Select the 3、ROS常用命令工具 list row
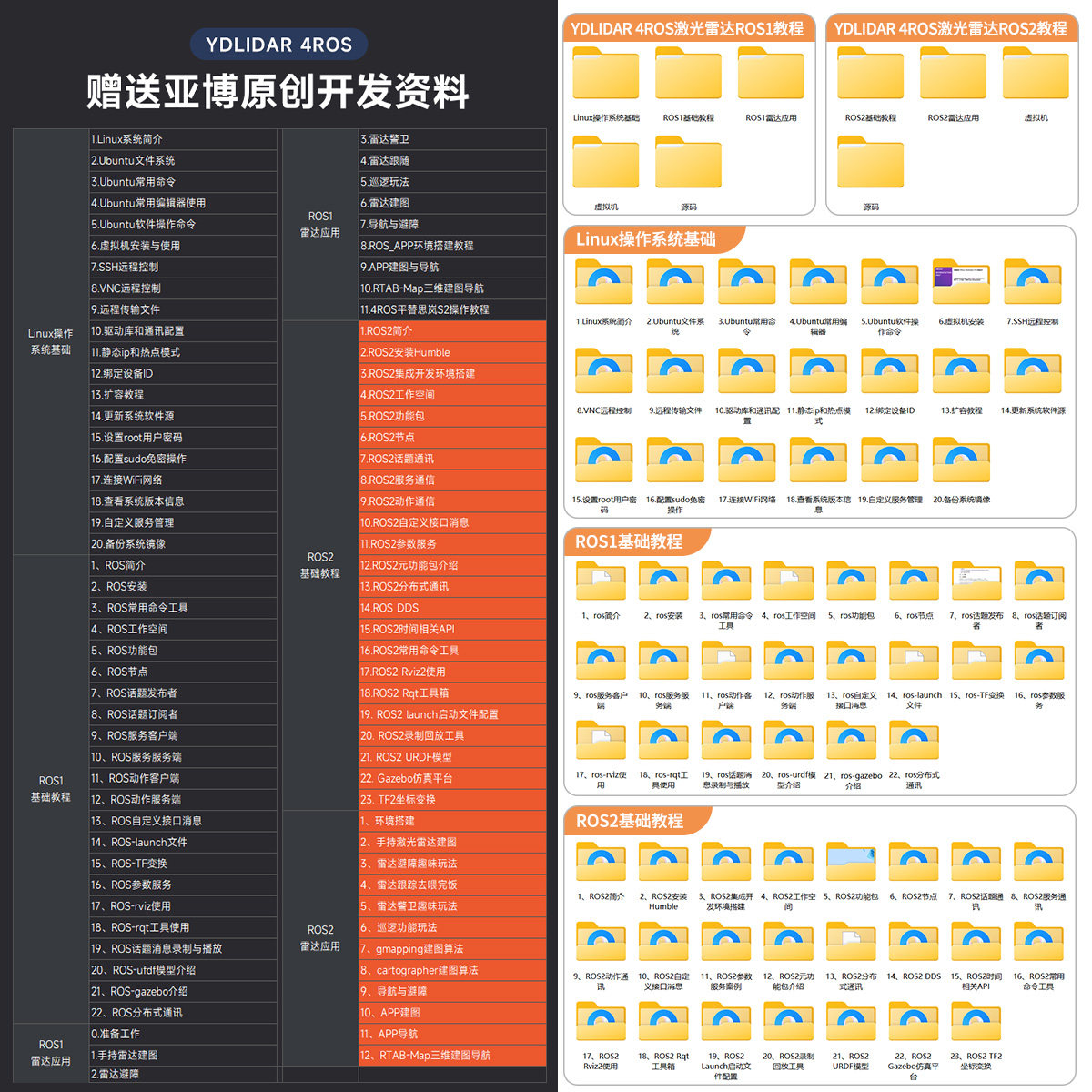 pyautogui.click(x=183, y=608)
